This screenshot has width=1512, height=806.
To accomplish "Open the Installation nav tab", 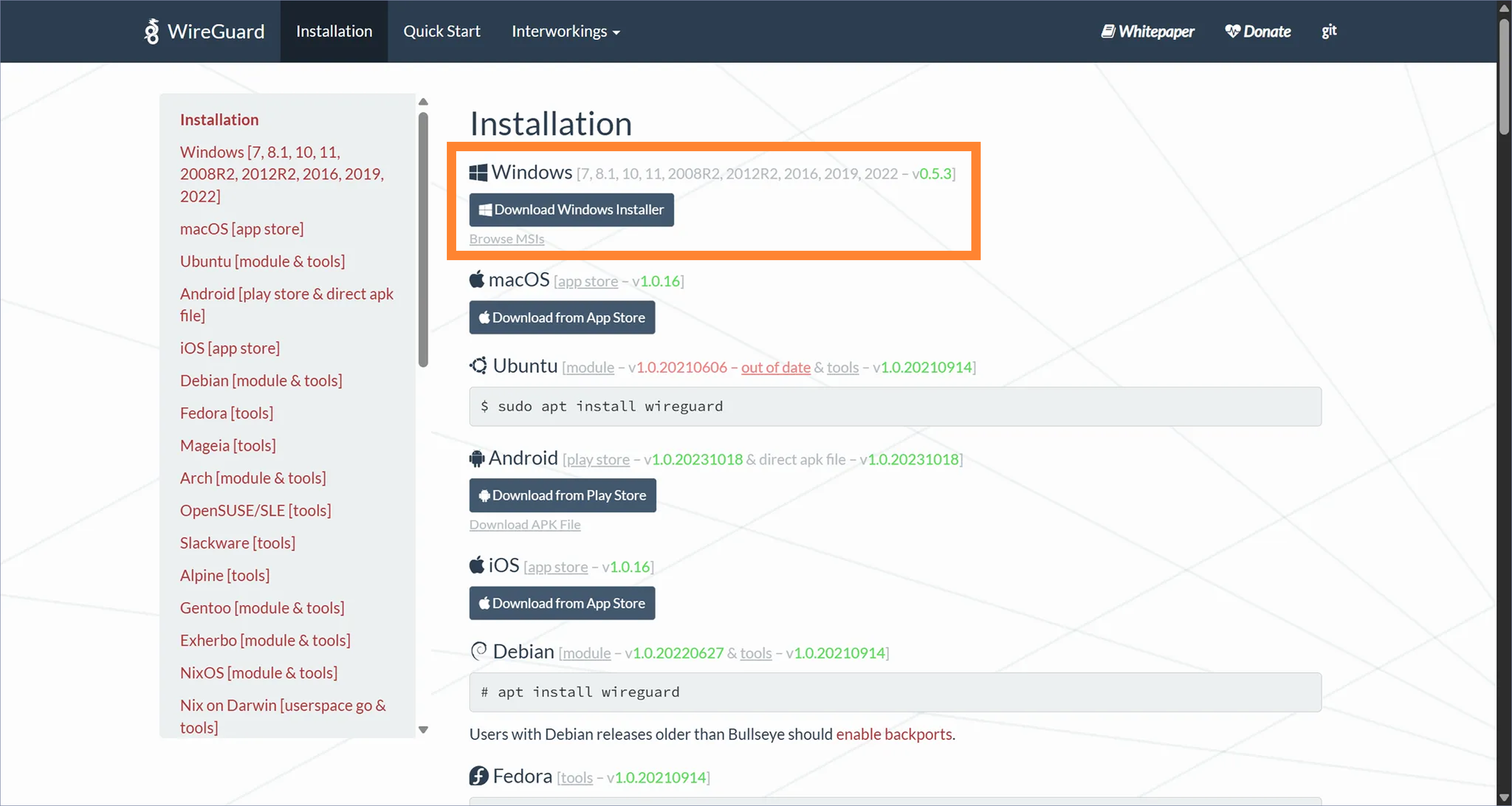I will [334, 31].
